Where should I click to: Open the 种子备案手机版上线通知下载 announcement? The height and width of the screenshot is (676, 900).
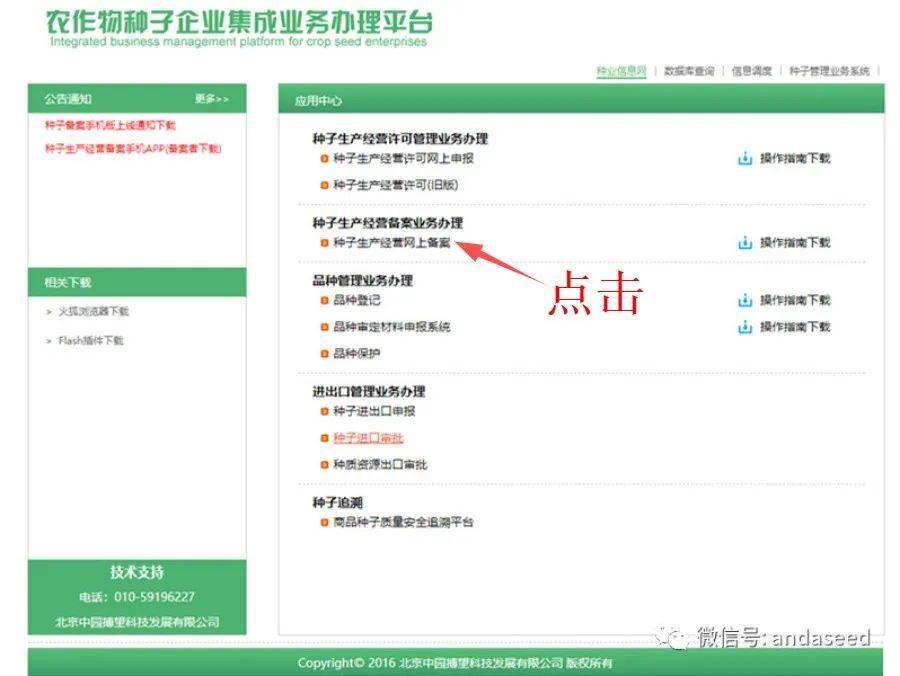[x=110, y=126]
